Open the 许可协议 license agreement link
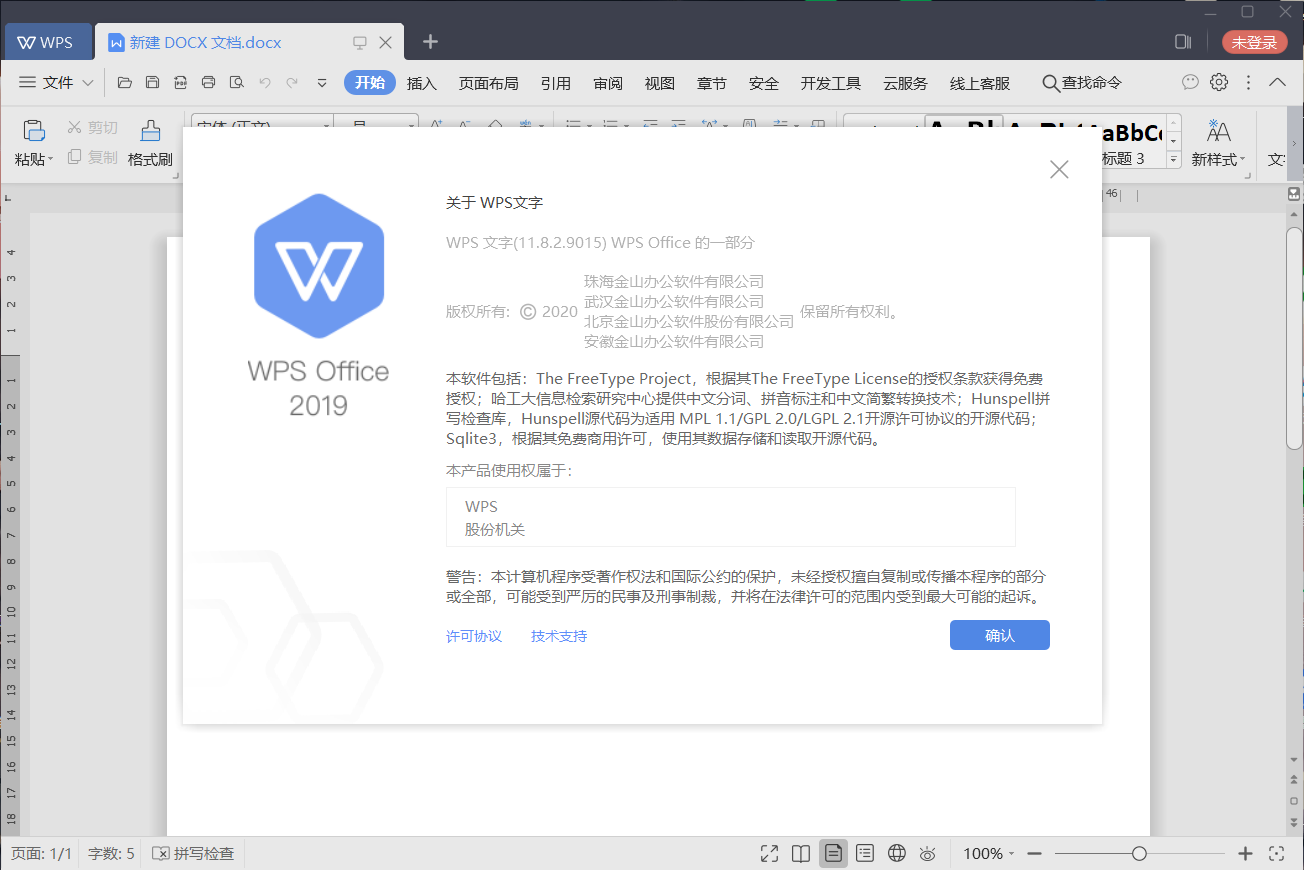1304x870 pixels. coord(473,634)
